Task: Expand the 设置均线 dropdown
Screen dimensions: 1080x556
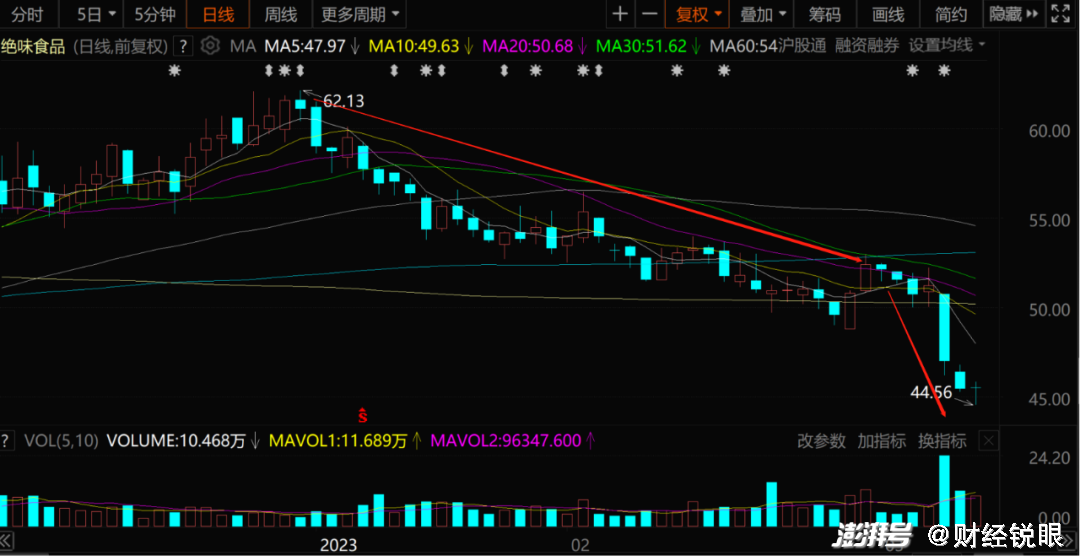Action: [946, 46]
